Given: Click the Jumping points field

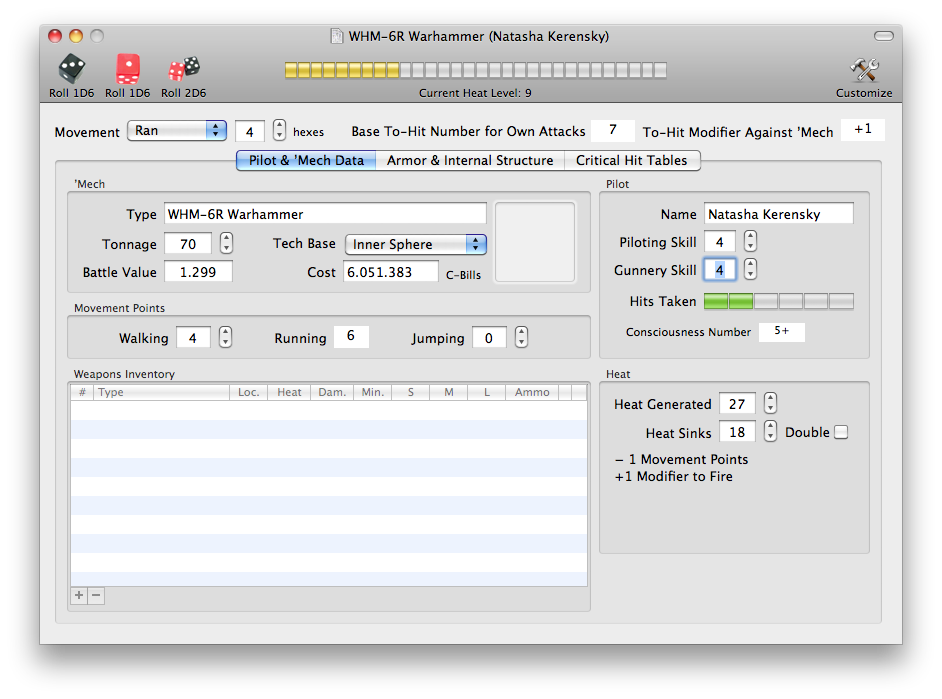Looking at the screenshot, I should click(x=489, y=338).
